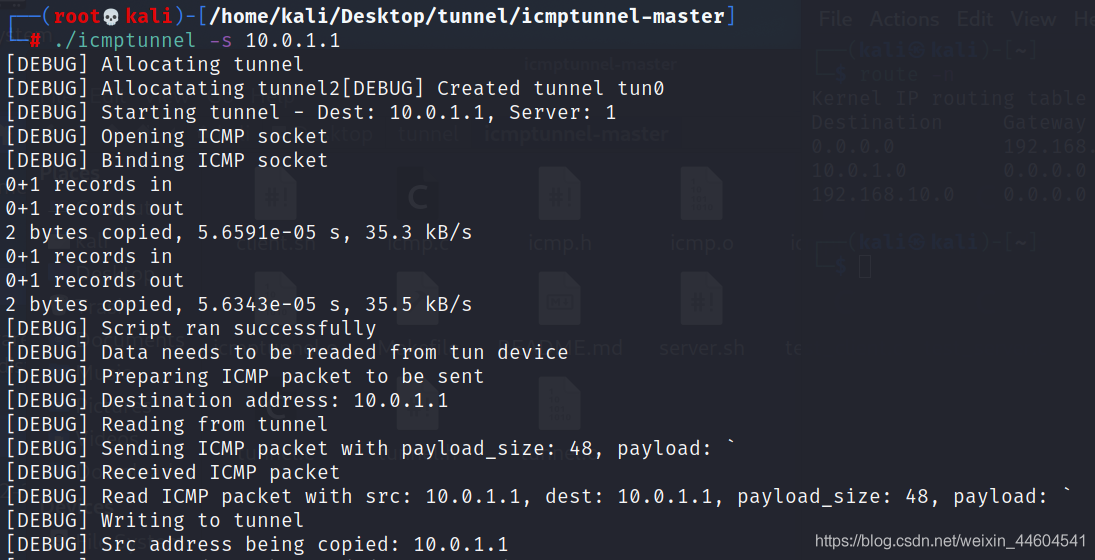Click the cursor block in kali terminal

pyautogui.click(x=865, y=266)
